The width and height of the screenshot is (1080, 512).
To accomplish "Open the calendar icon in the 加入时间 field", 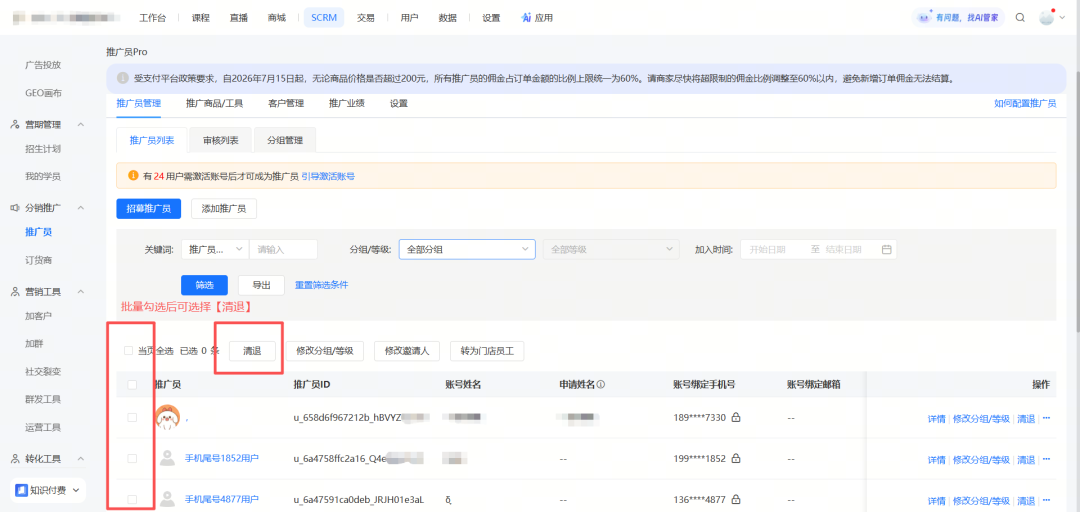I will tap(886, 249).
